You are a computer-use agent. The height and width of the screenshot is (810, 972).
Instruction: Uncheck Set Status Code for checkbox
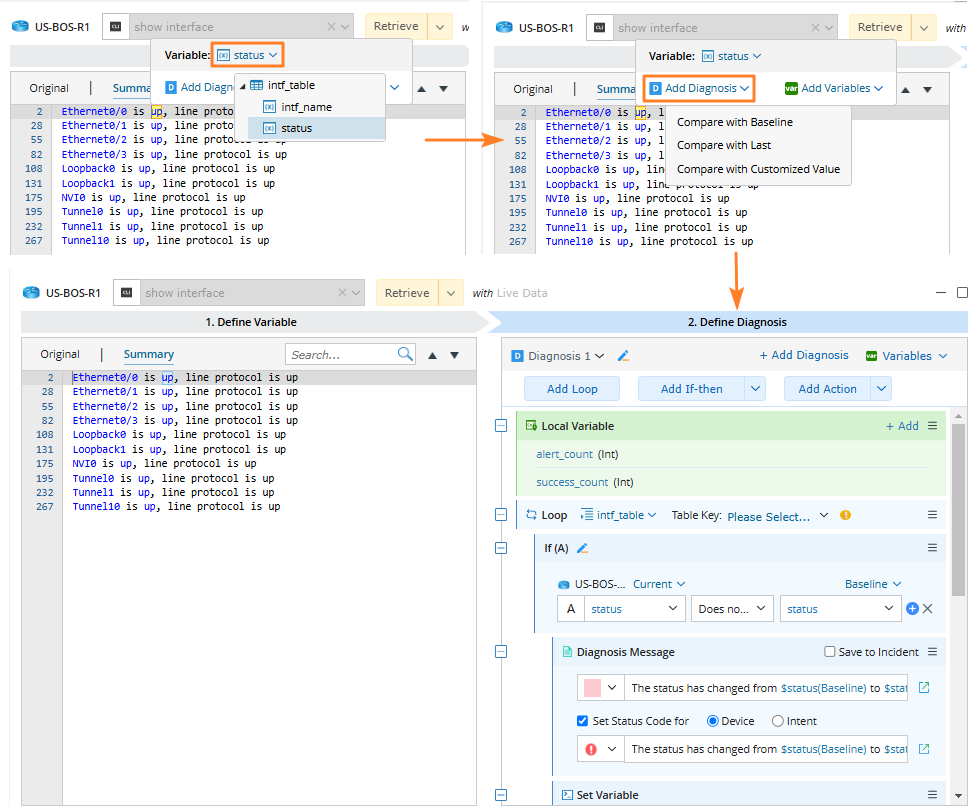583,721
